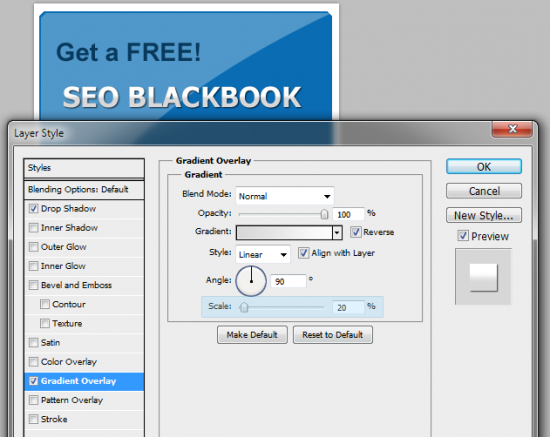
Task: Enable the Texture checkbox
Action: pos(45,323)
